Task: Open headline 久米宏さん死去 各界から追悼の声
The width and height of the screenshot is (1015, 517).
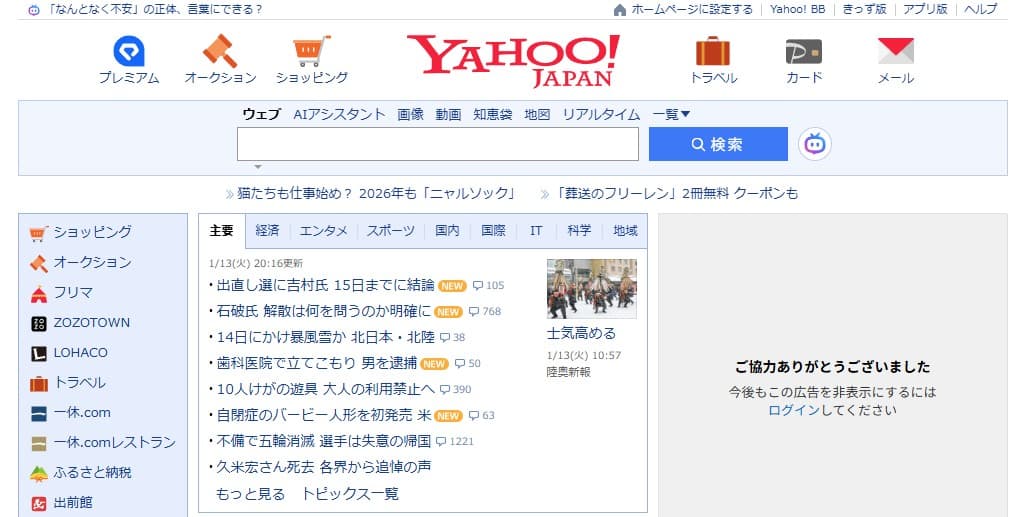Action: (324, 467)
